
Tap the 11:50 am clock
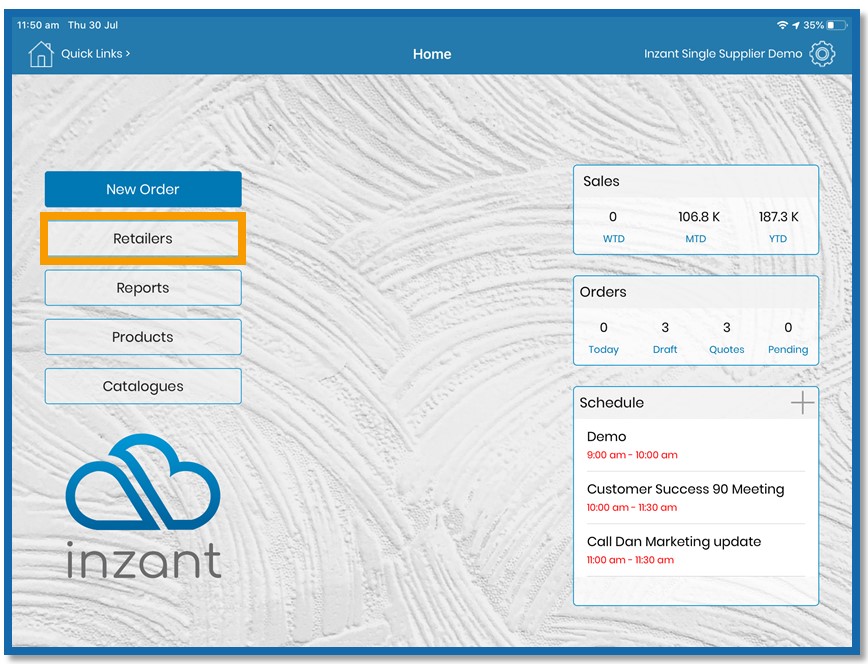coord(38,25)
